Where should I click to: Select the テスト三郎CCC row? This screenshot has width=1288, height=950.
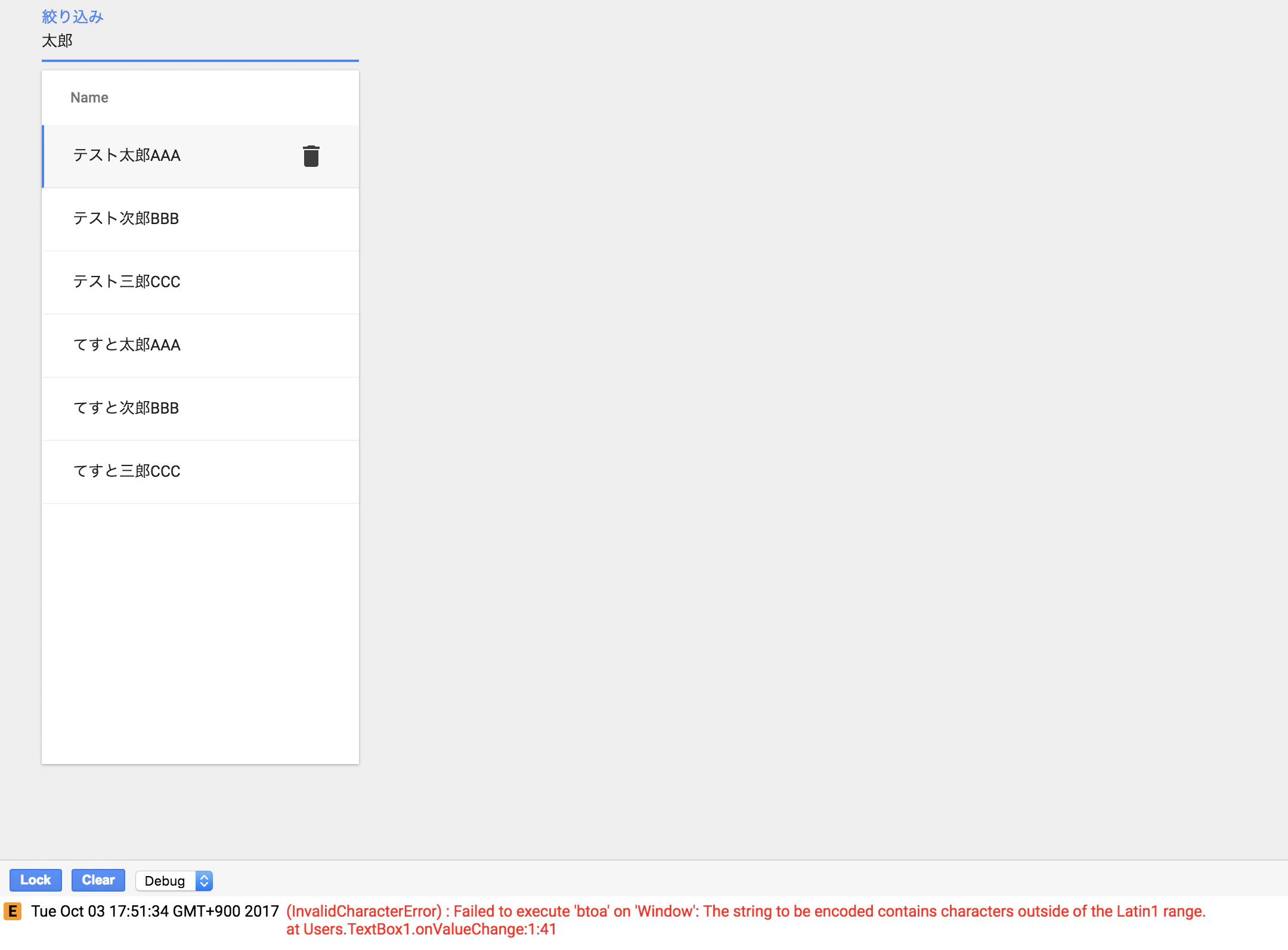[200, 282]
